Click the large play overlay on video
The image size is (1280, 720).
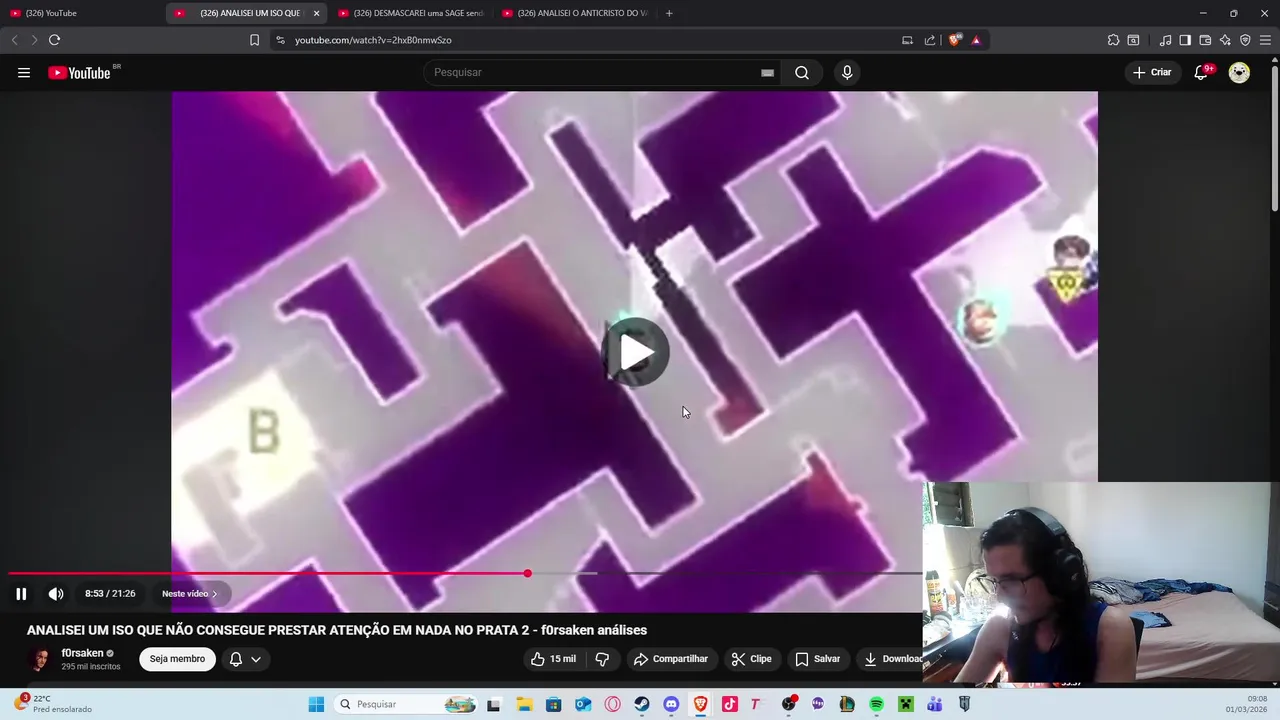tap(635, 352)
